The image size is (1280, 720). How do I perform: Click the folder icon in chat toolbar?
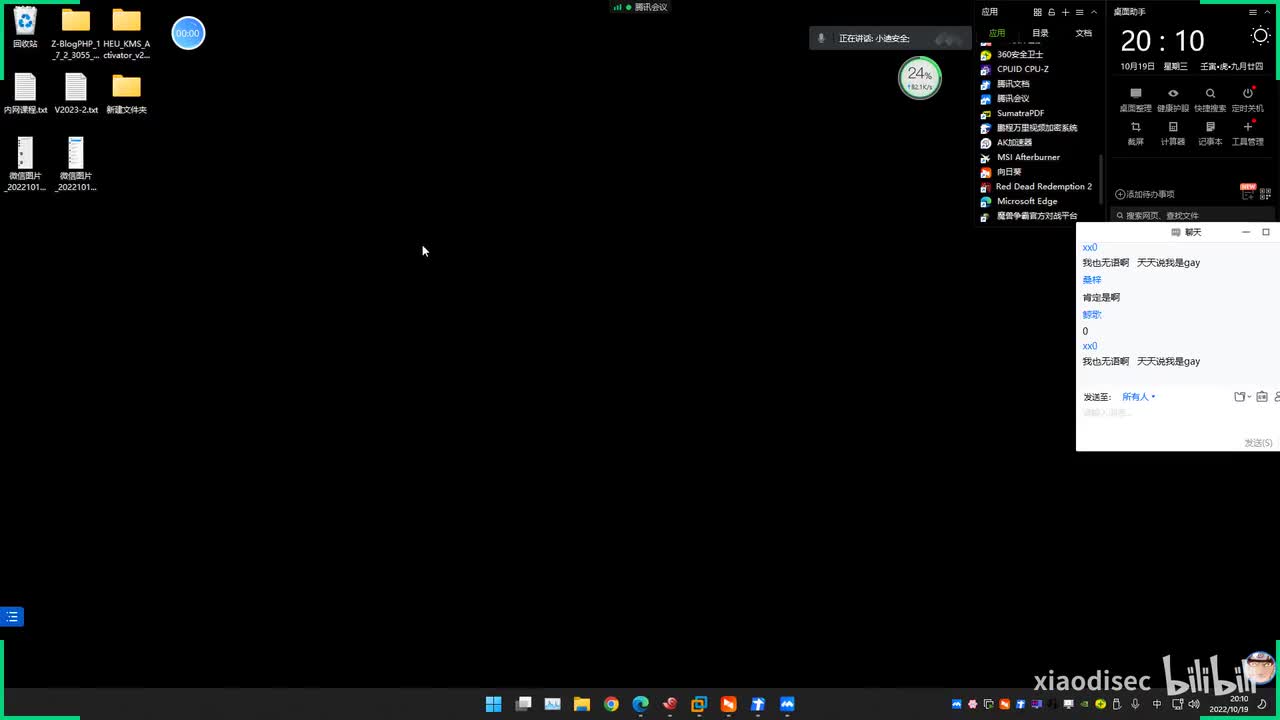[x=1241, y=397]
